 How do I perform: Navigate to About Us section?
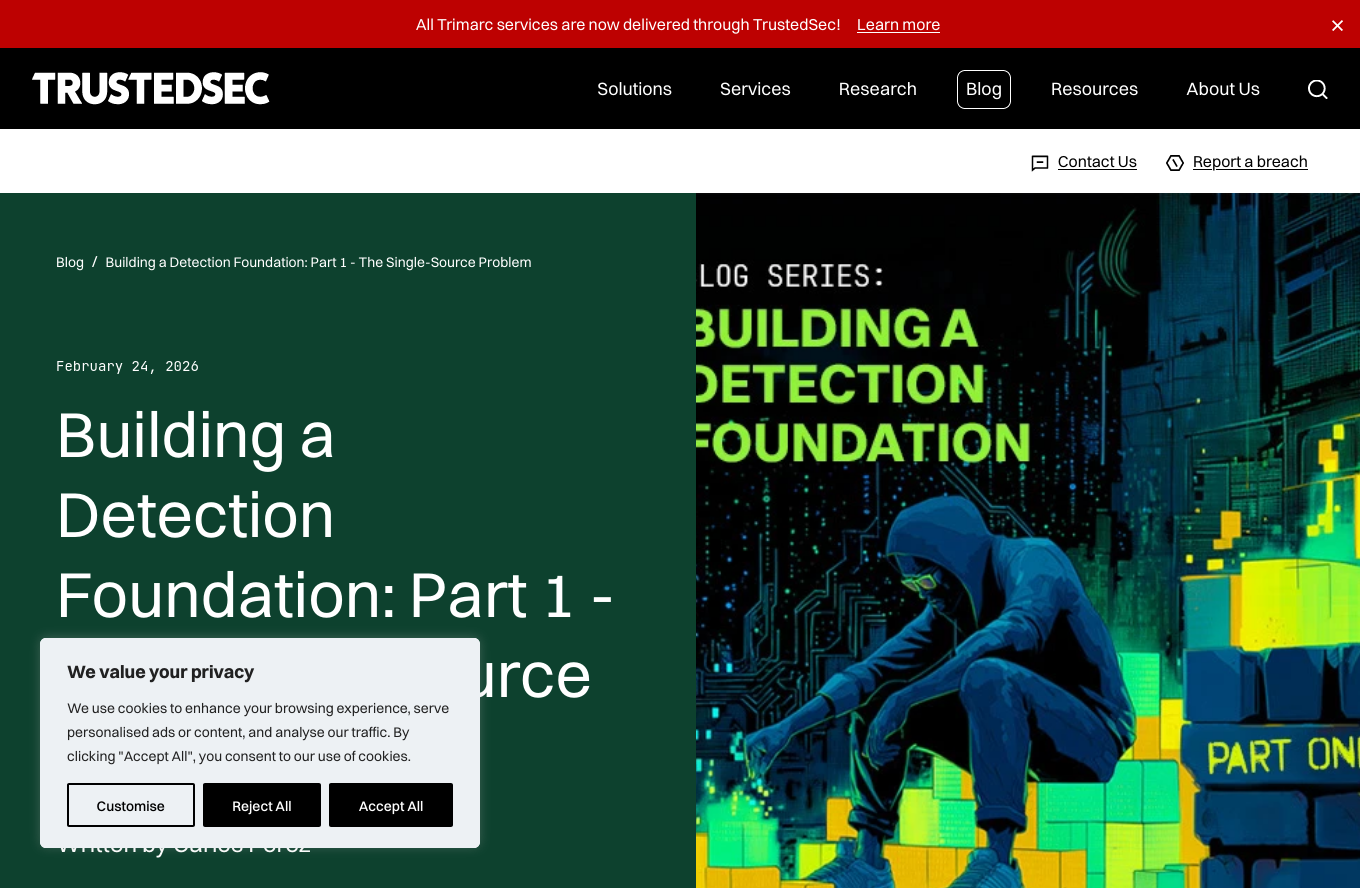point(1222,89)
